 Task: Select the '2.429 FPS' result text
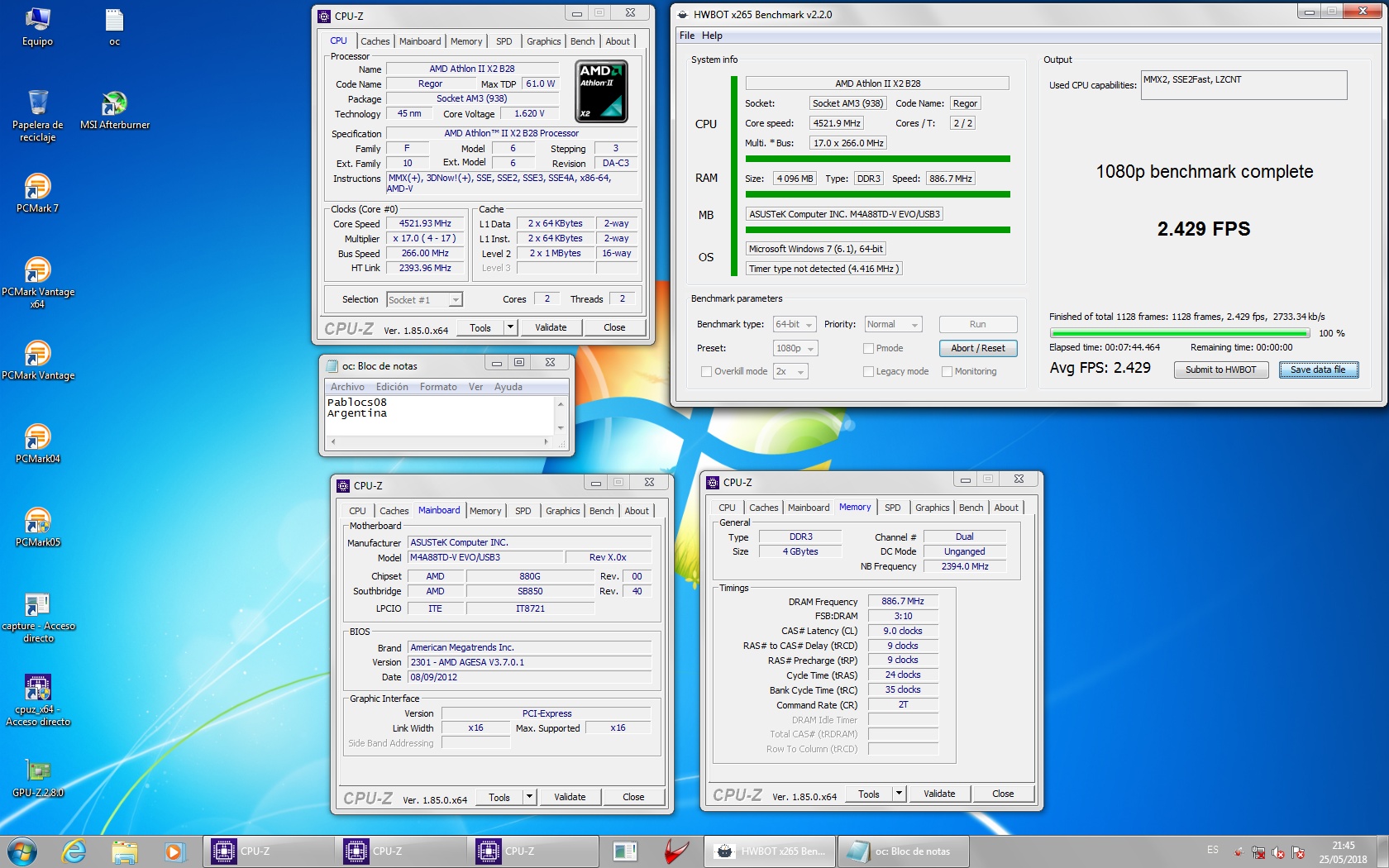click(1204, 229)
